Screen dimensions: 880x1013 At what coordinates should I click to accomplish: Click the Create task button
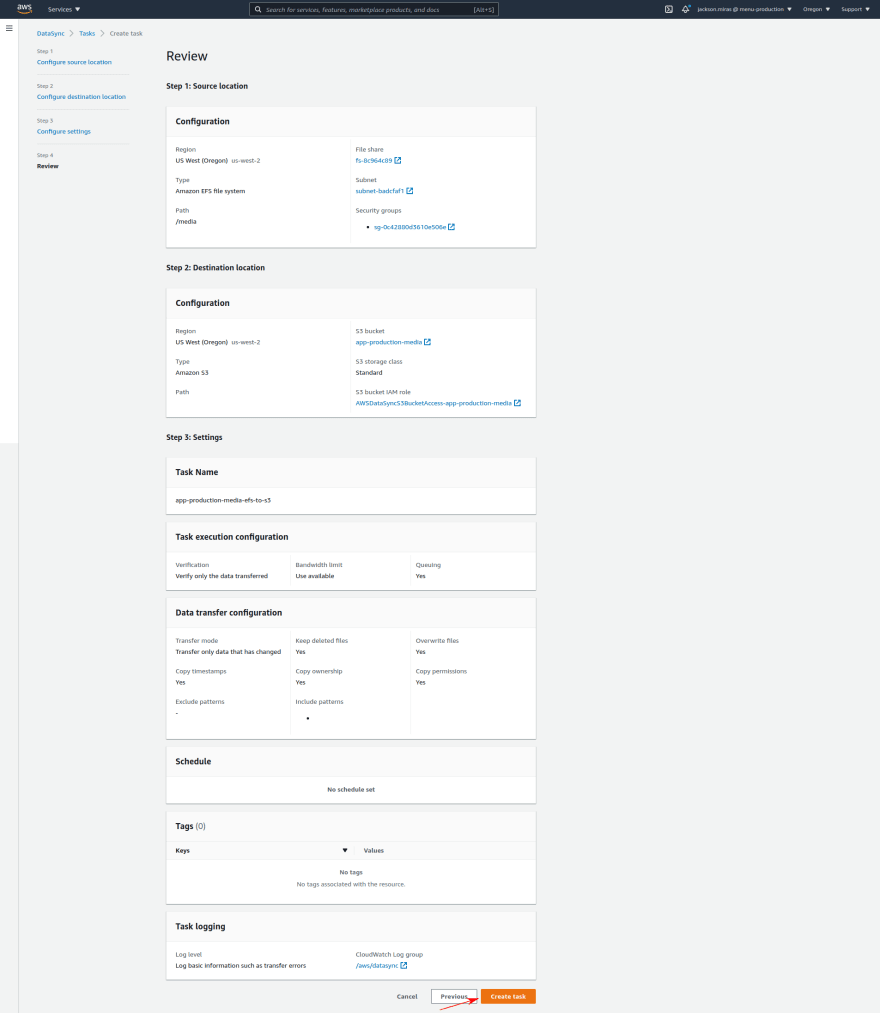tap(508, 996)
